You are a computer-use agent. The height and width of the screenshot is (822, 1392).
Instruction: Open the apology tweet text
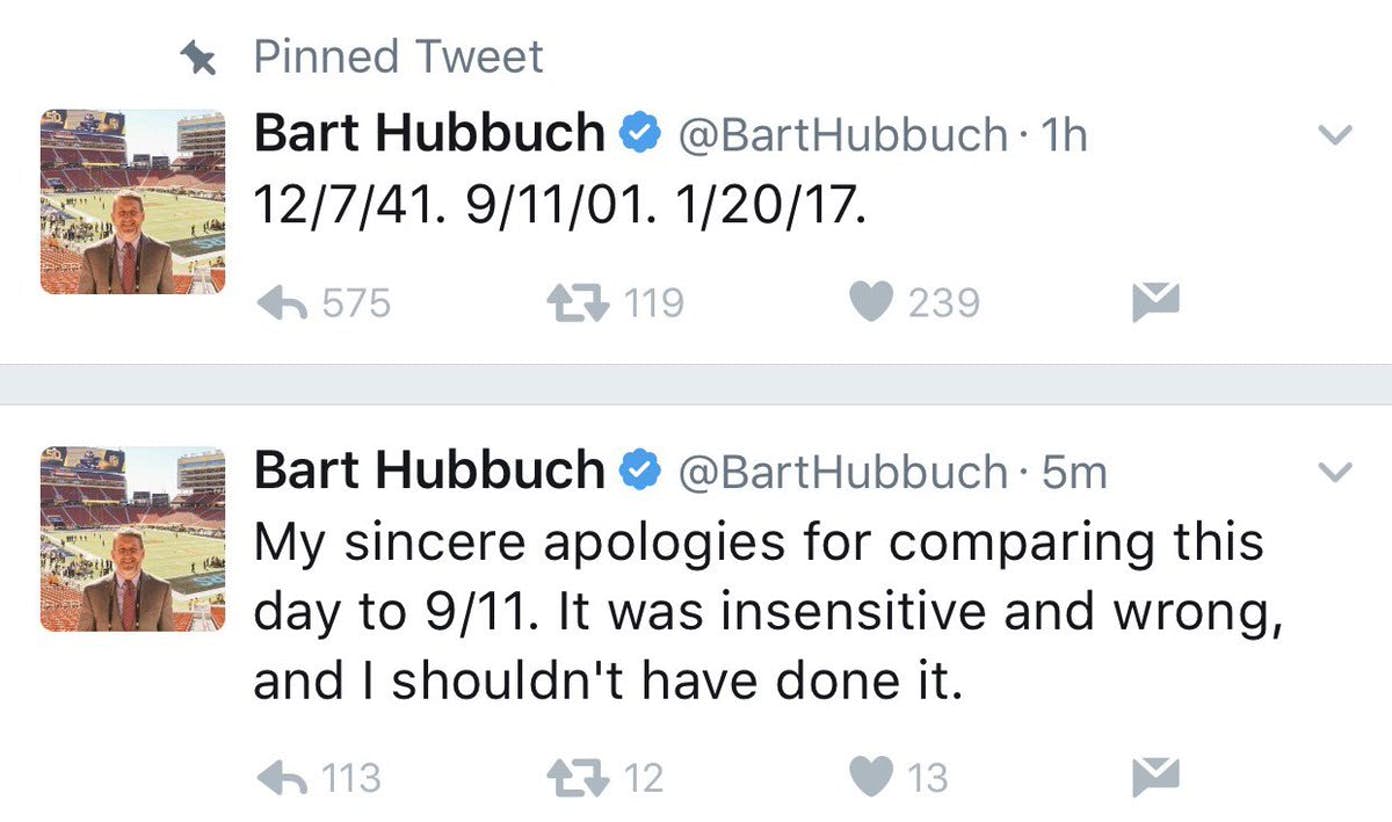click(x=760, y=612)
